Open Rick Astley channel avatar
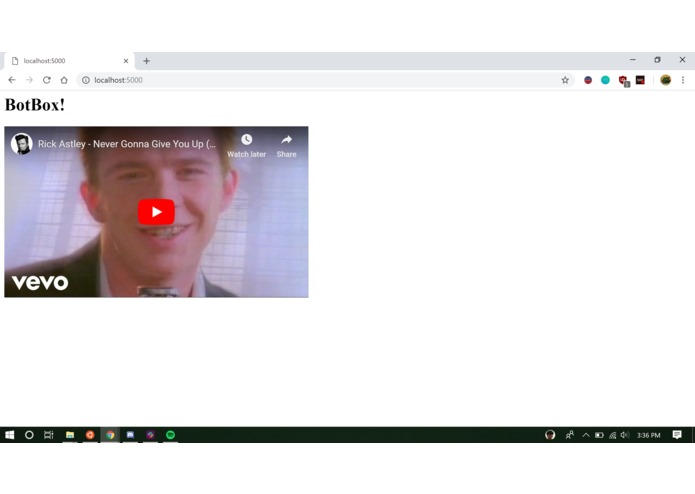695x494 pixels. (x=21, y=144)
